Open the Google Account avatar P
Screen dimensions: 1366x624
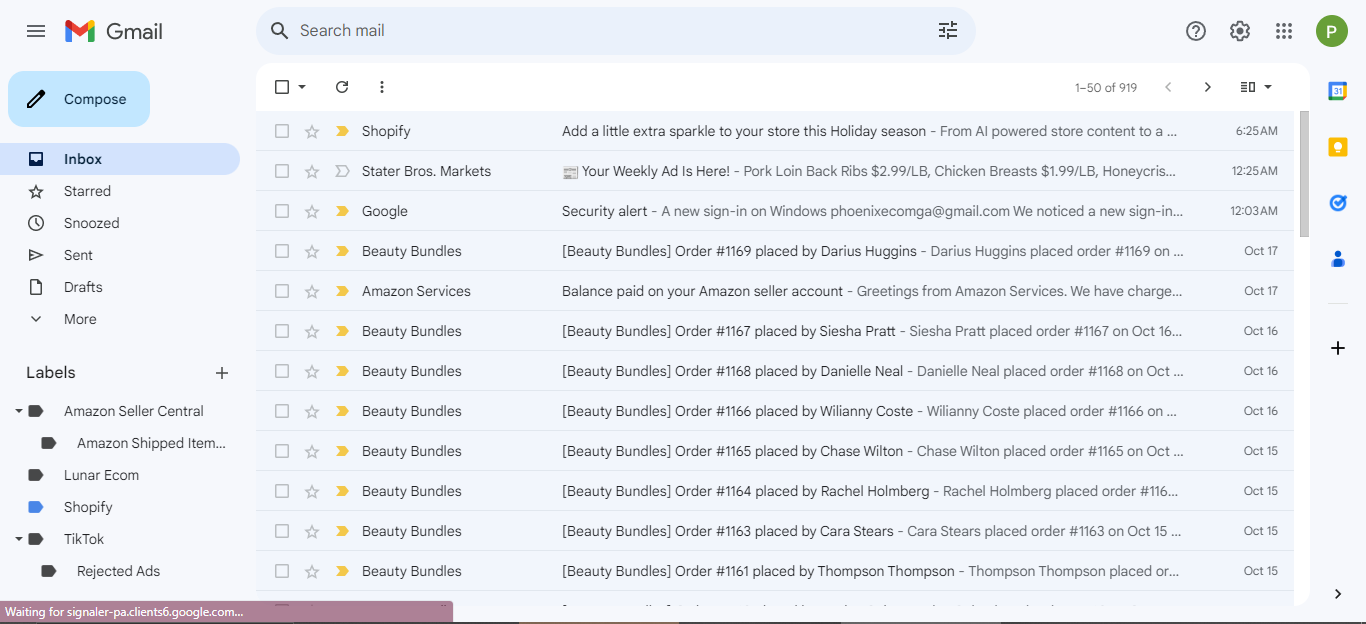click(x=1332, y=31)
